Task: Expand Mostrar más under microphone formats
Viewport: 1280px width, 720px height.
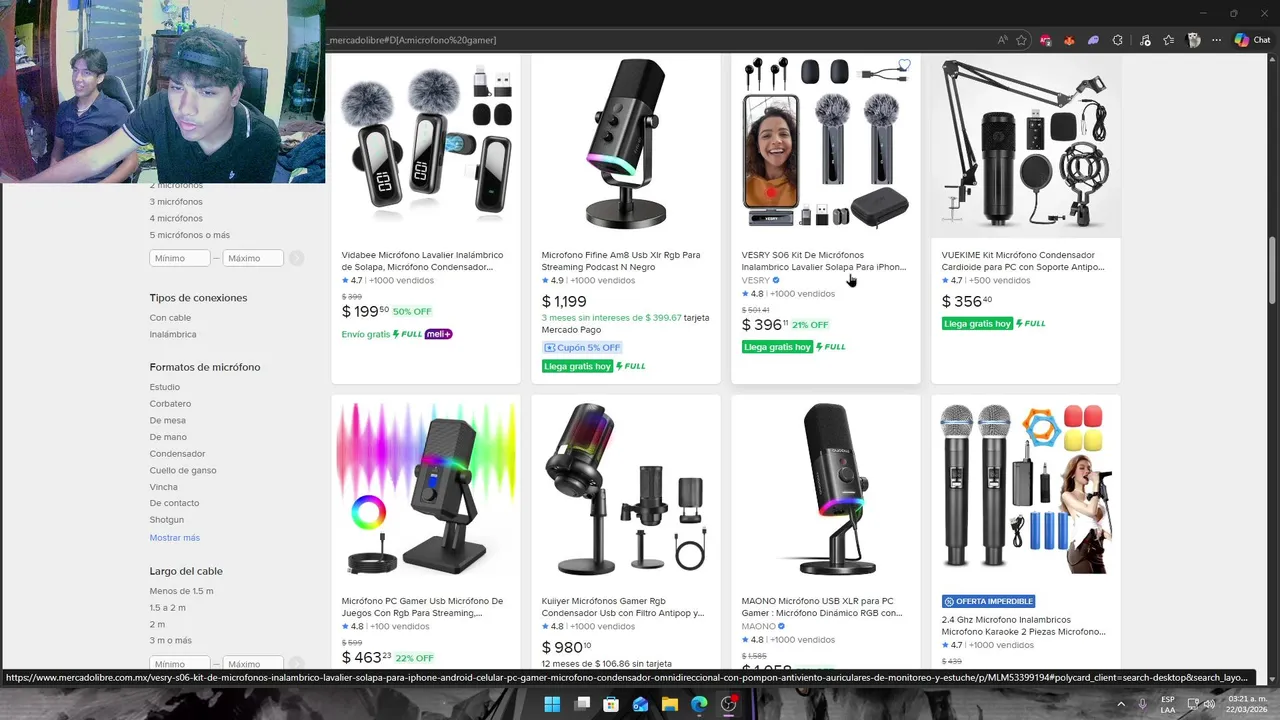Action: coord(175,538)
